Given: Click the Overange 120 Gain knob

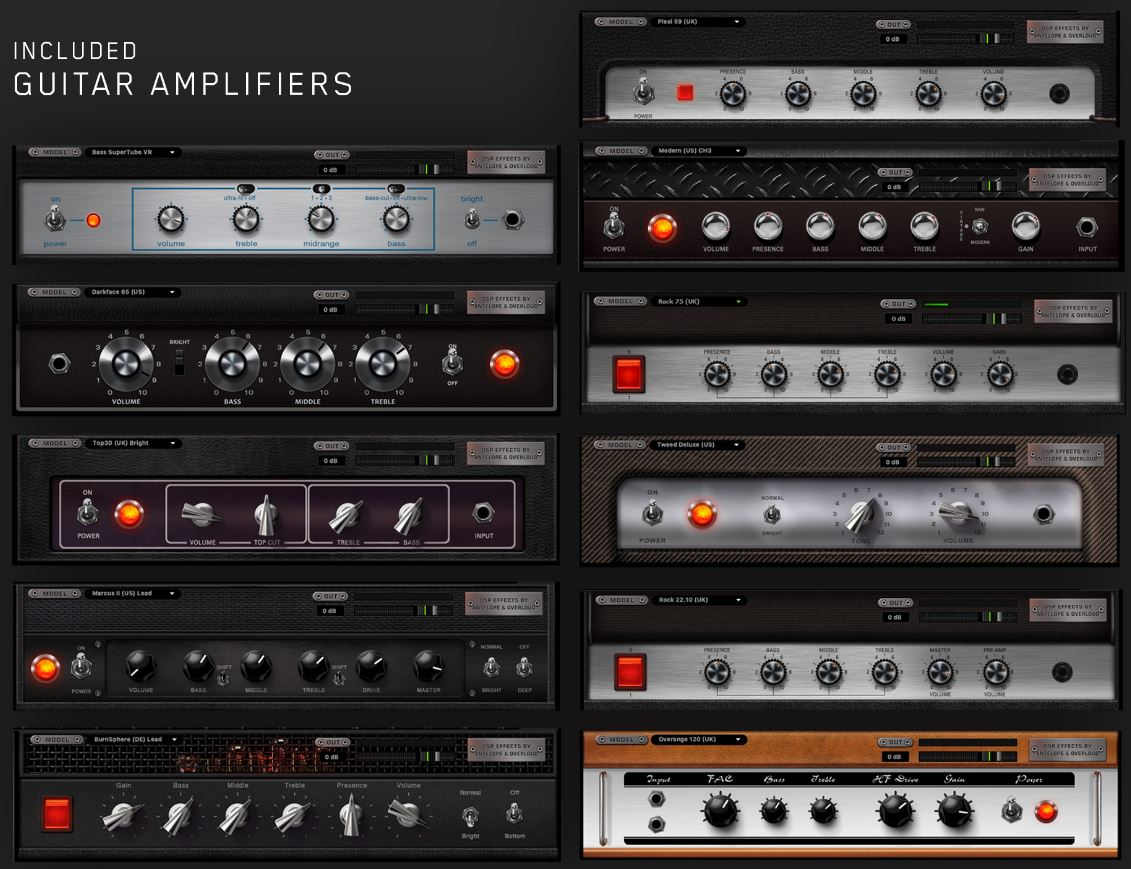Looking at the screenshot, I should 954,809.
